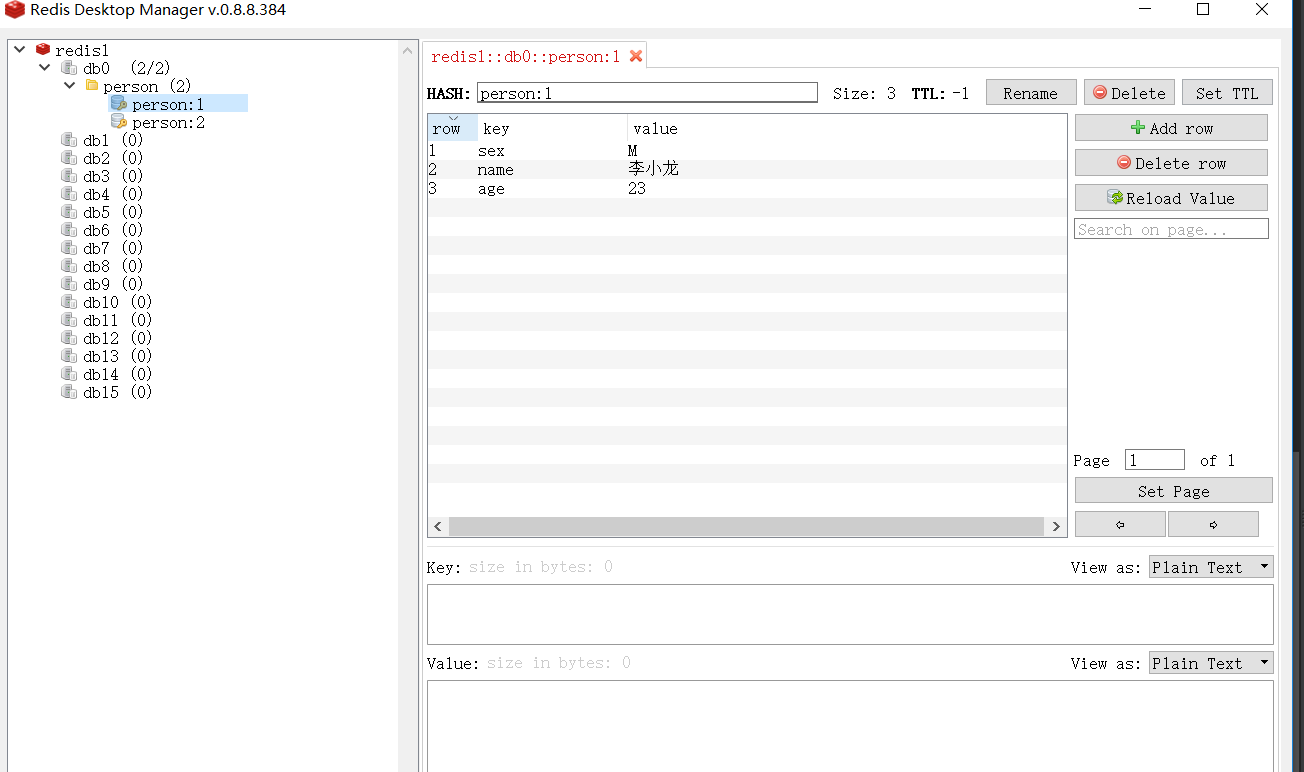Click the Rename button
The image size is (1304, 772).
[1031, 93]
